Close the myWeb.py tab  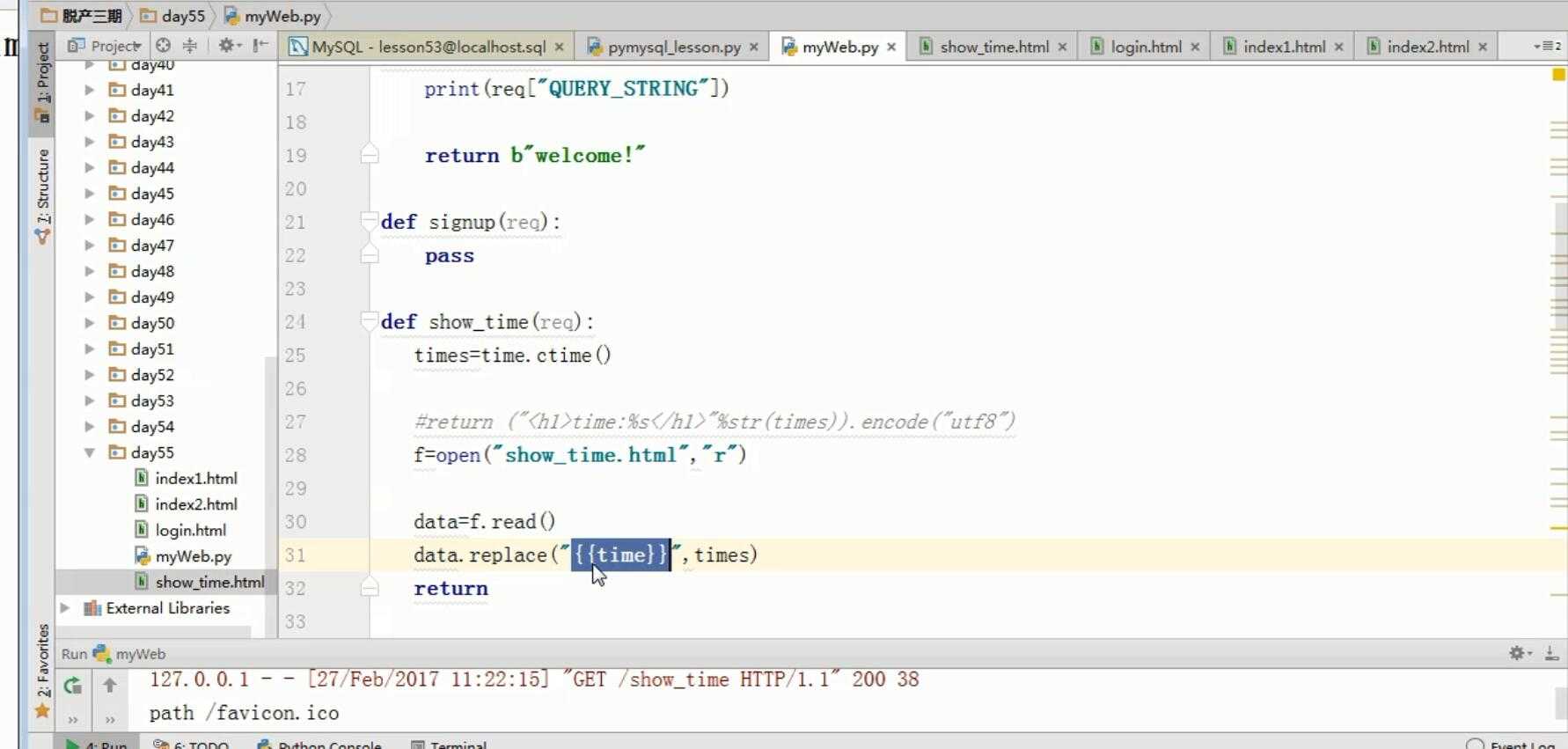point(891,48)
